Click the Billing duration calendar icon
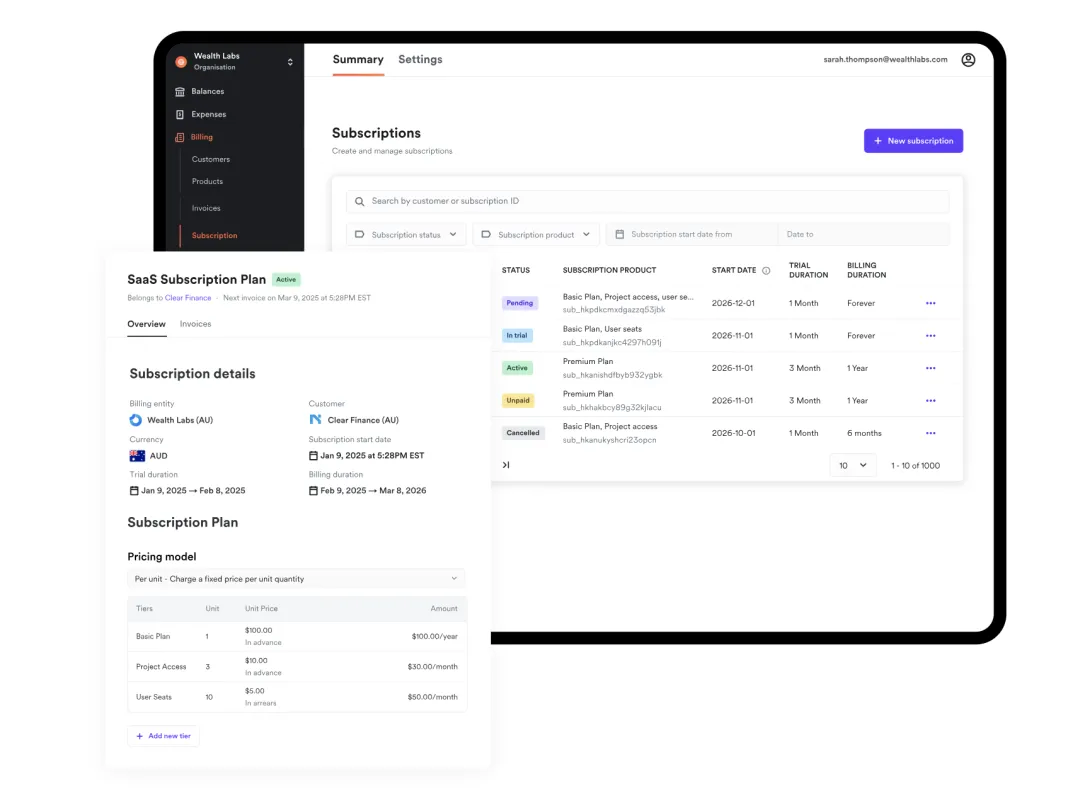 point(313,491)
